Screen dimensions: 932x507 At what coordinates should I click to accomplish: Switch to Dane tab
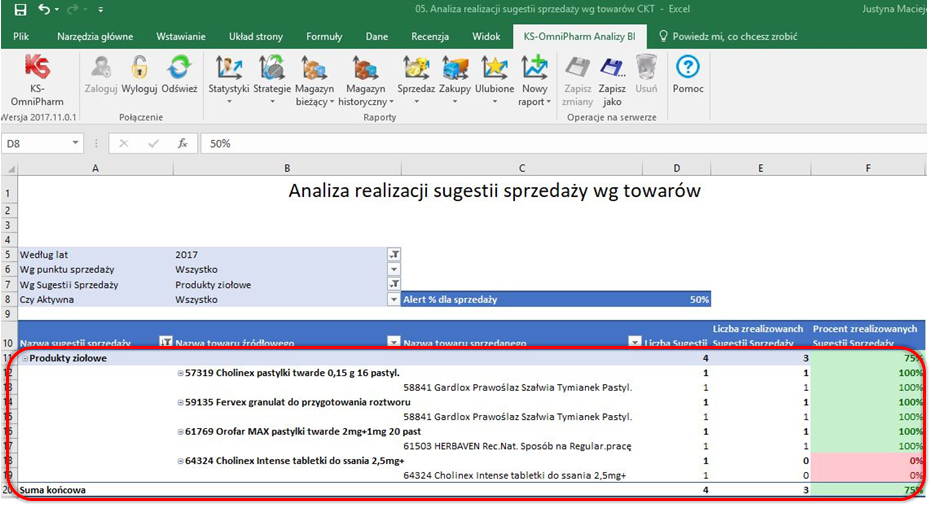coord(377,36)
